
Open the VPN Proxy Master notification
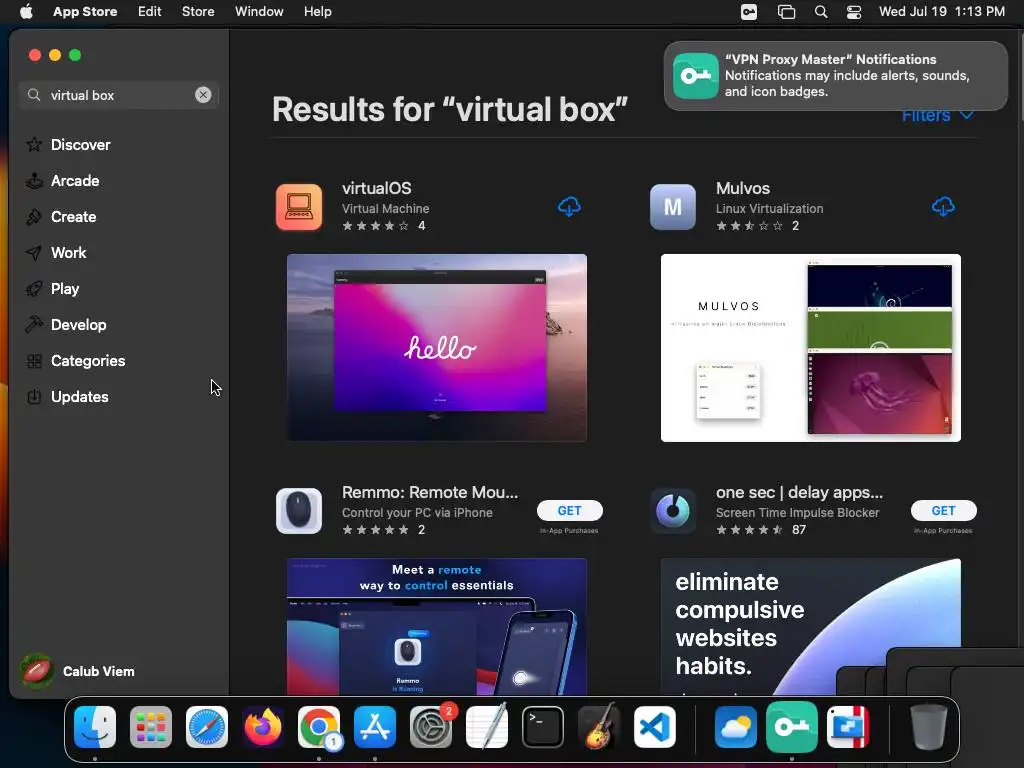point(835,76)
